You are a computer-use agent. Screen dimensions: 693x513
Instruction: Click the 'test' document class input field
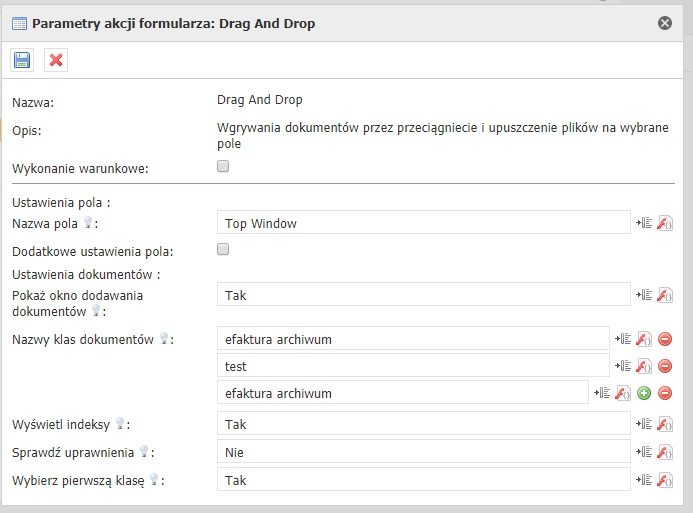point(412,366)
